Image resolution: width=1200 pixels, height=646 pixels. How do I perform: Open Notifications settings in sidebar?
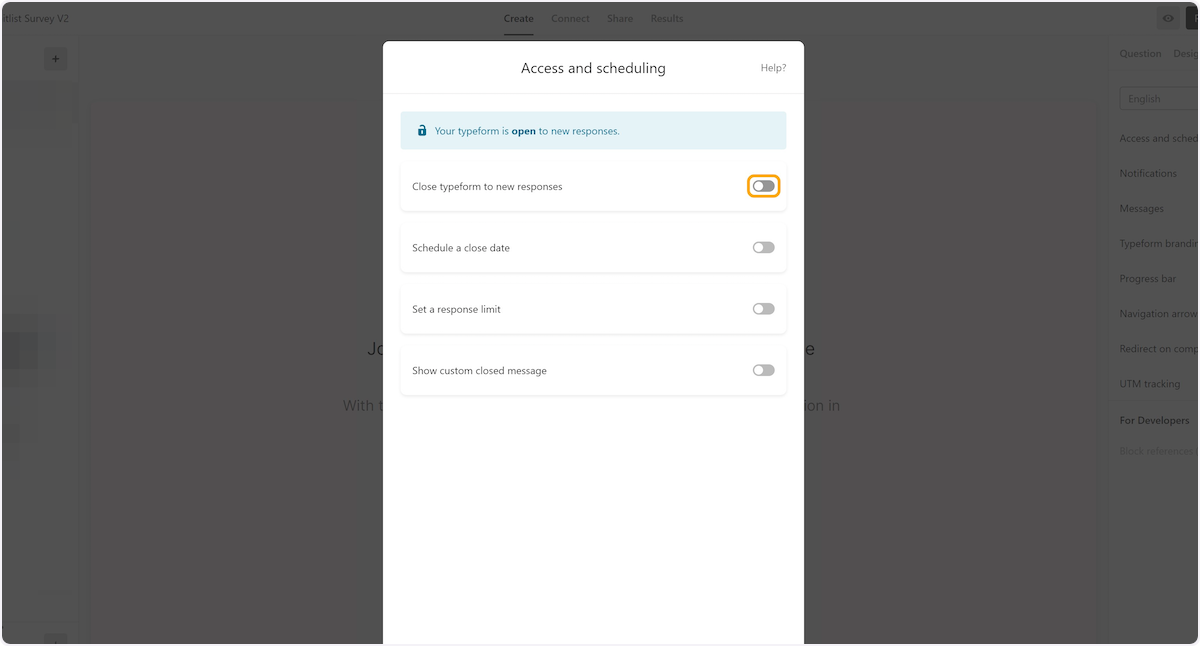click(1148, 173)
